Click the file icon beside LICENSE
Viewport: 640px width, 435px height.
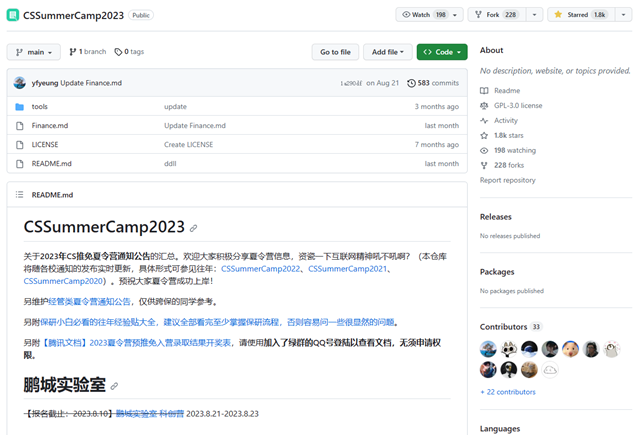(20, 145)
